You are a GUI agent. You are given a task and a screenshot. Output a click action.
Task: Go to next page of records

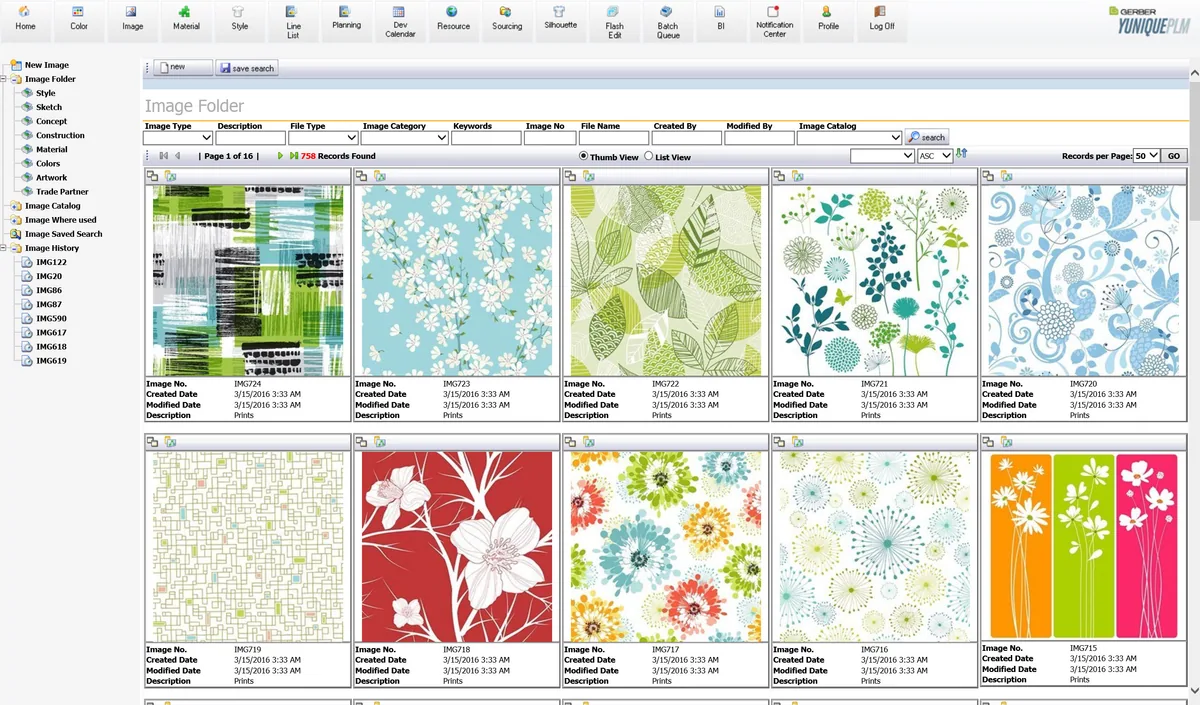[x=280, y=156]
